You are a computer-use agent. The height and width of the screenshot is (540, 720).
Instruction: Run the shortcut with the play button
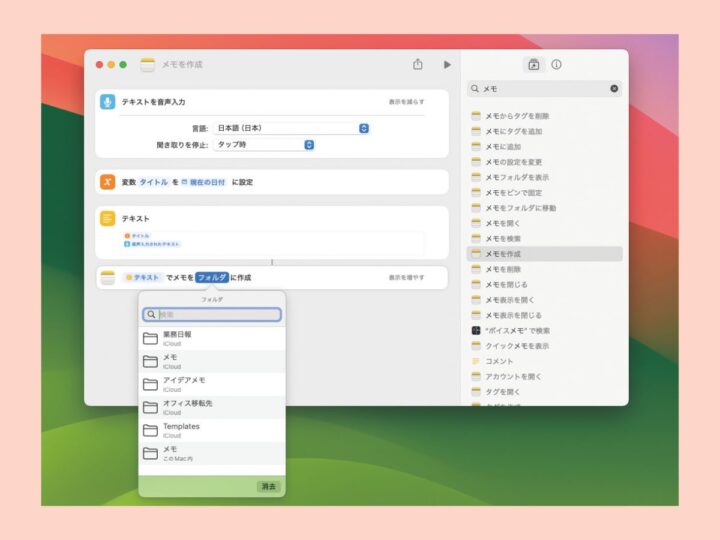point(447,65)
